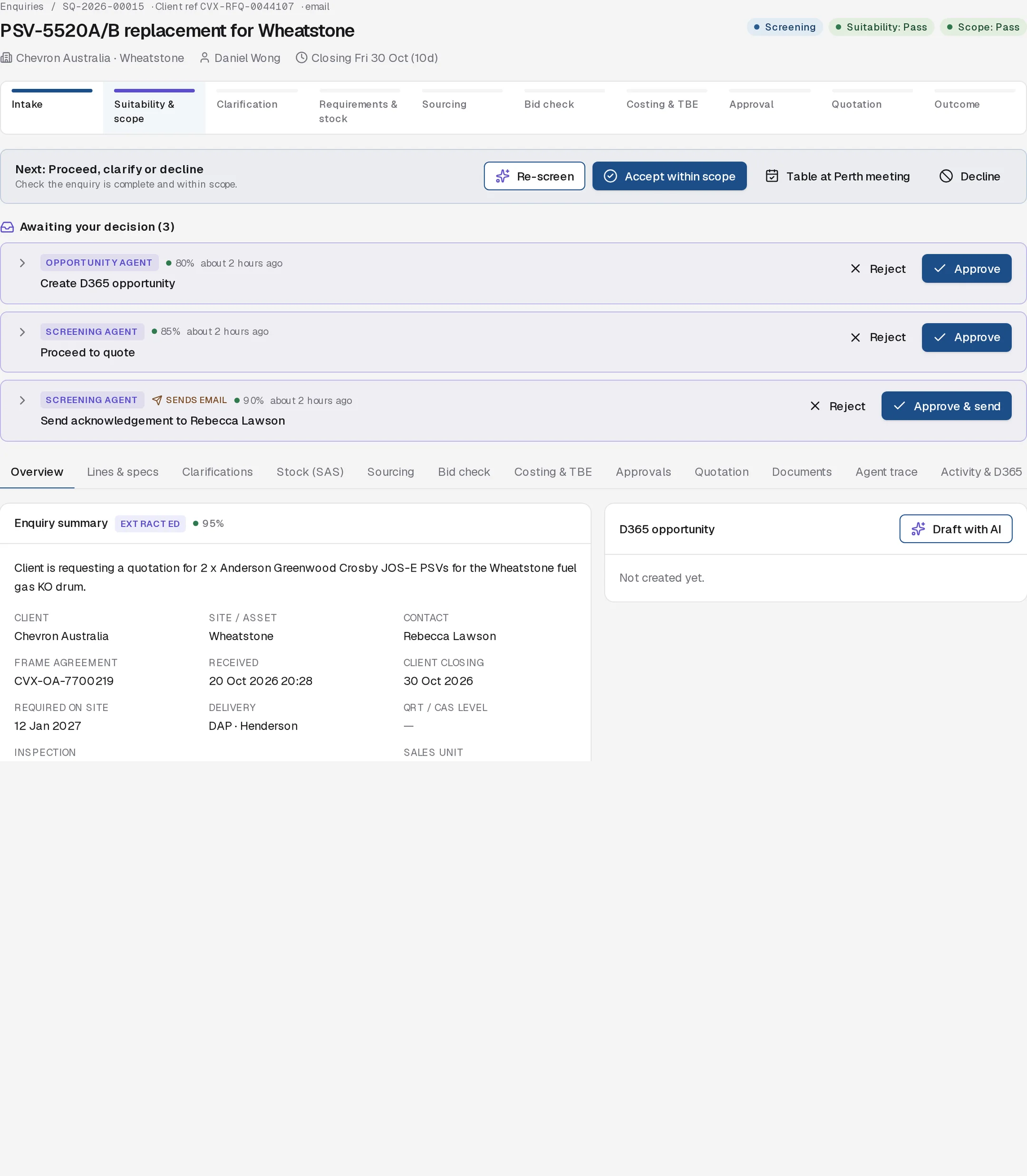Click the frame agreement value CVX-OA-7700219

[64, 681]
